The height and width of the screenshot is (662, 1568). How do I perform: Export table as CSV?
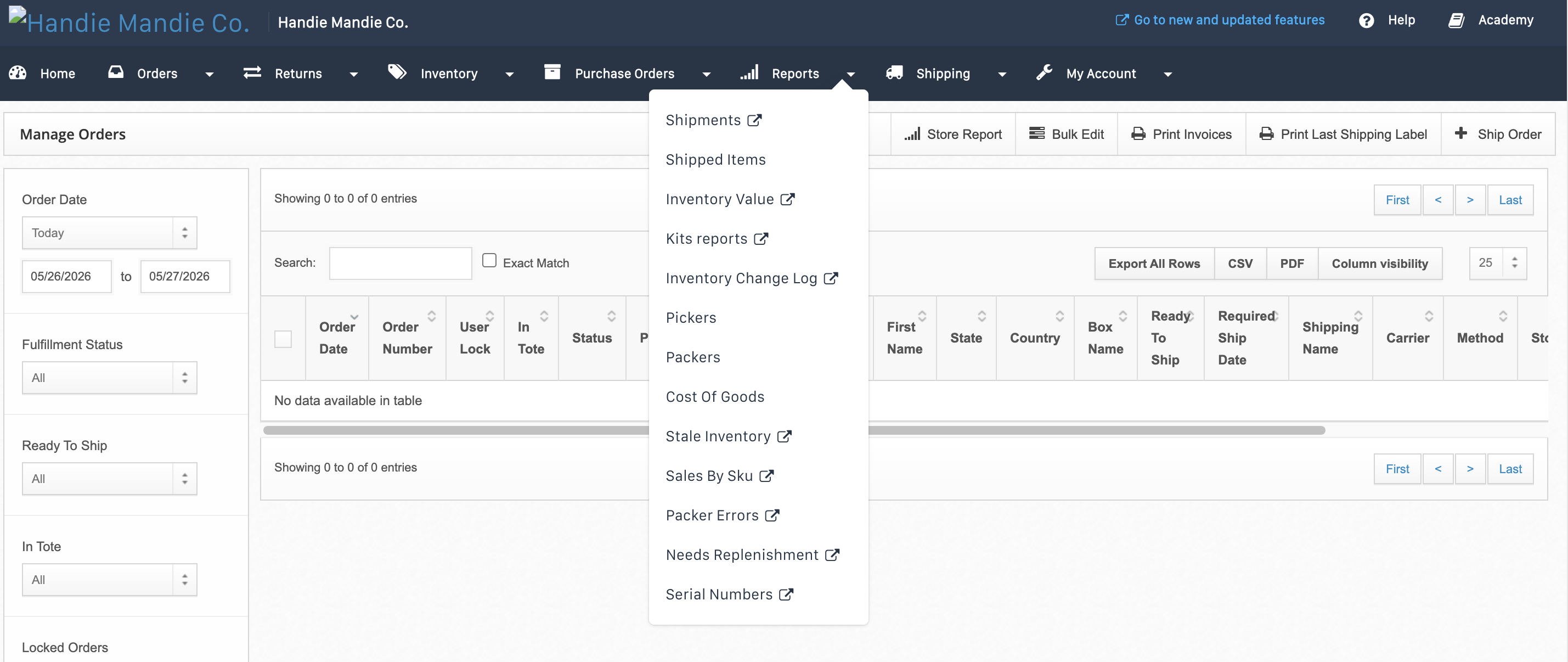[1240, 263]
